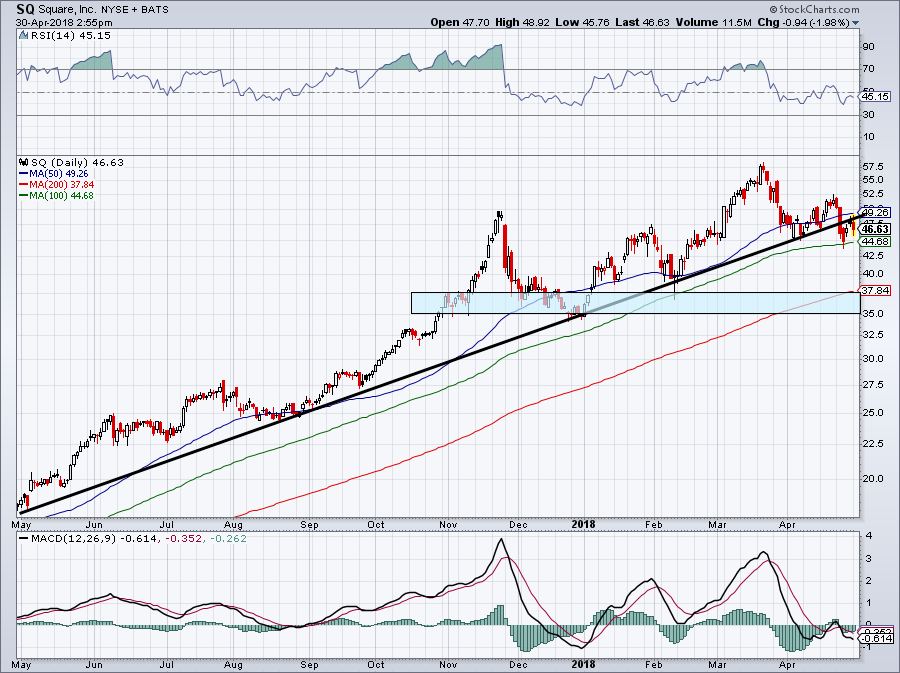Select the MACD(12,26,9) legend label

(73, 539)
